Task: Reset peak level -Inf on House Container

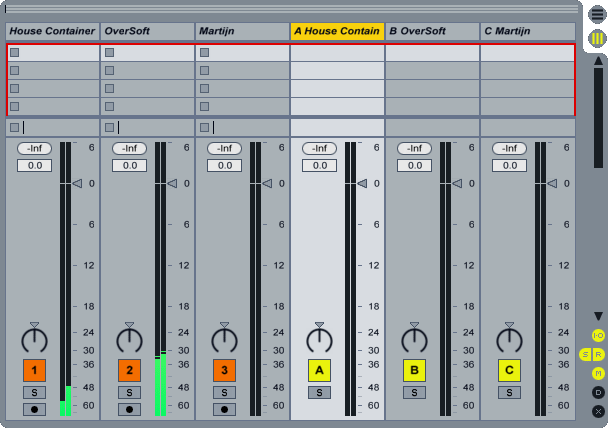Action: pos(34,148)
